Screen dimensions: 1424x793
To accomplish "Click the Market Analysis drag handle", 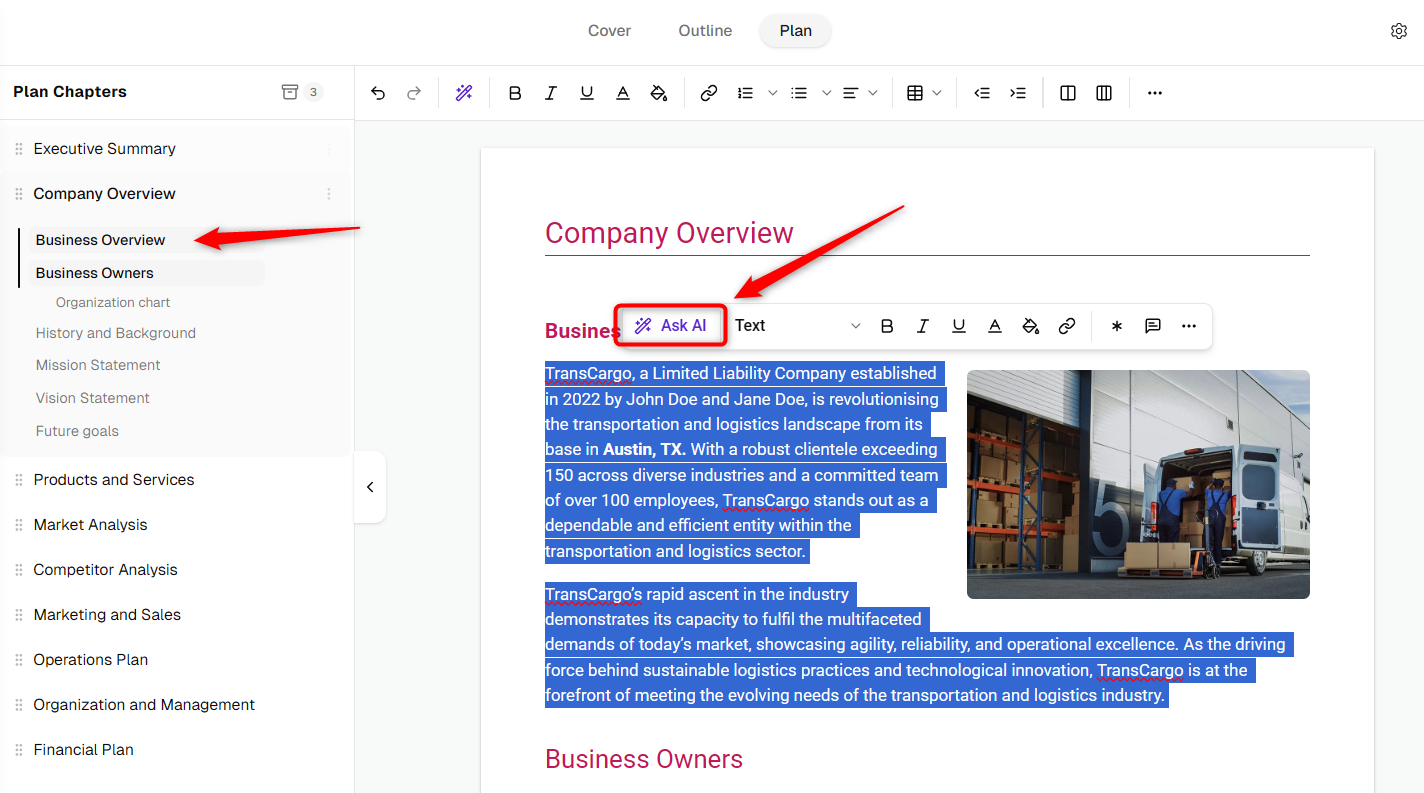I will click(x=19, y=525).
